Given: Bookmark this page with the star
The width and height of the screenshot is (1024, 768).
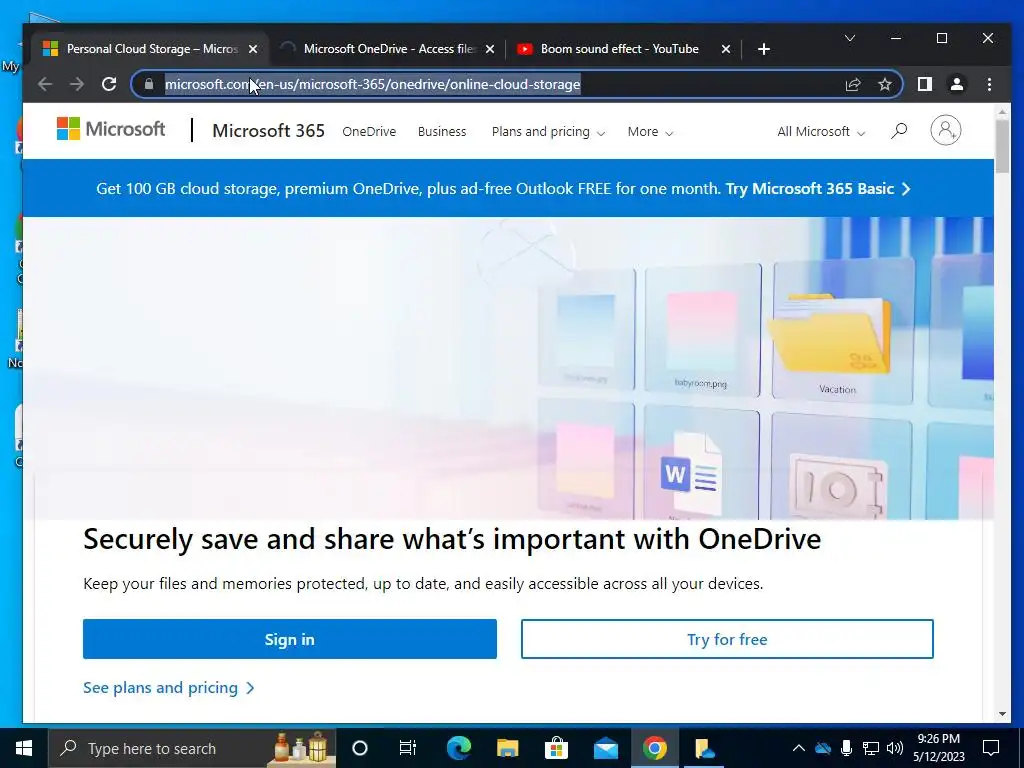Looking at the screenshot, I should click(x=885, y=84).
